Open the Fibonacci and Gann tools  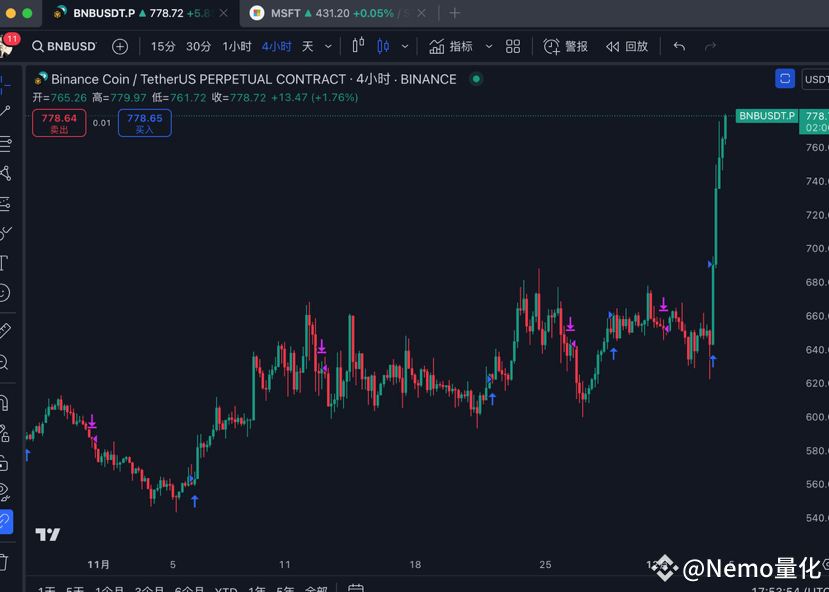click(5, 143)
